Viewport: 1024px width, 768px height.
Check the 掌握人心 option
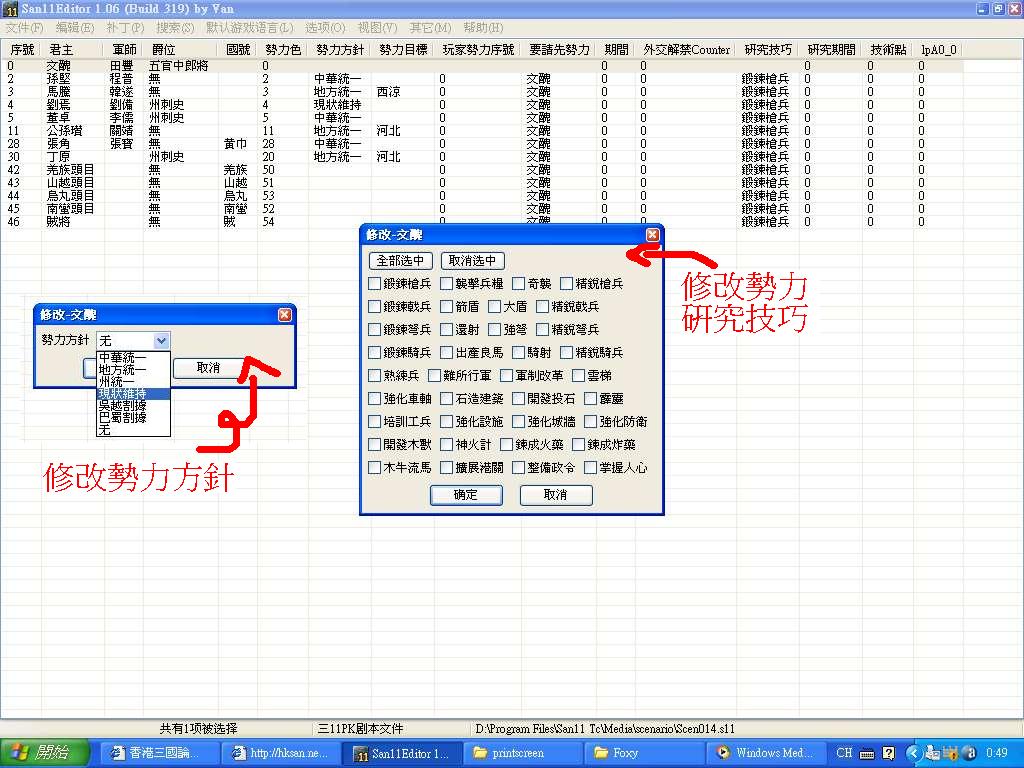click(x=591, y=468)
